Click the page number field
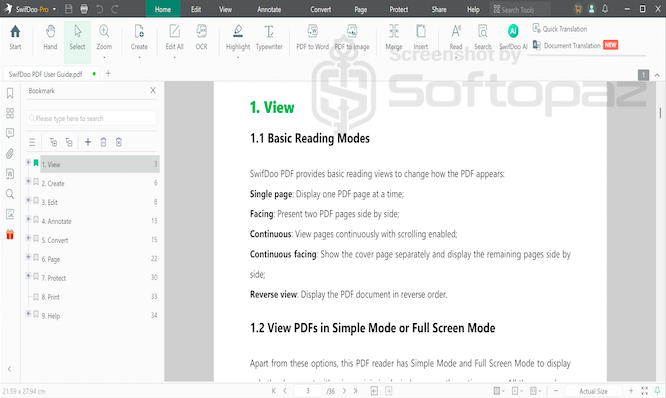The width and height of the screenshot is (666, 398). (x=308, y=391)
